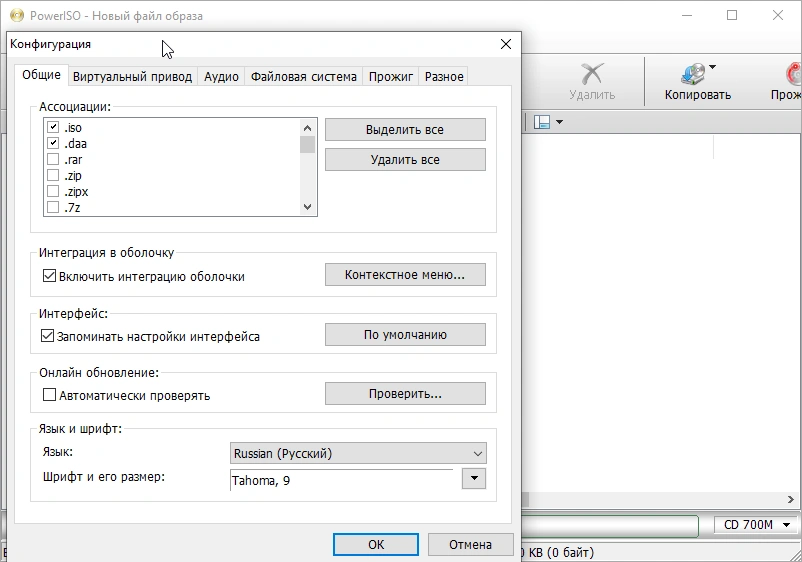Viewport: 802px width, 562px height.
Task: Click the PowerISO app logo icon
Action: pyautogui.click(x=17, y=15)
